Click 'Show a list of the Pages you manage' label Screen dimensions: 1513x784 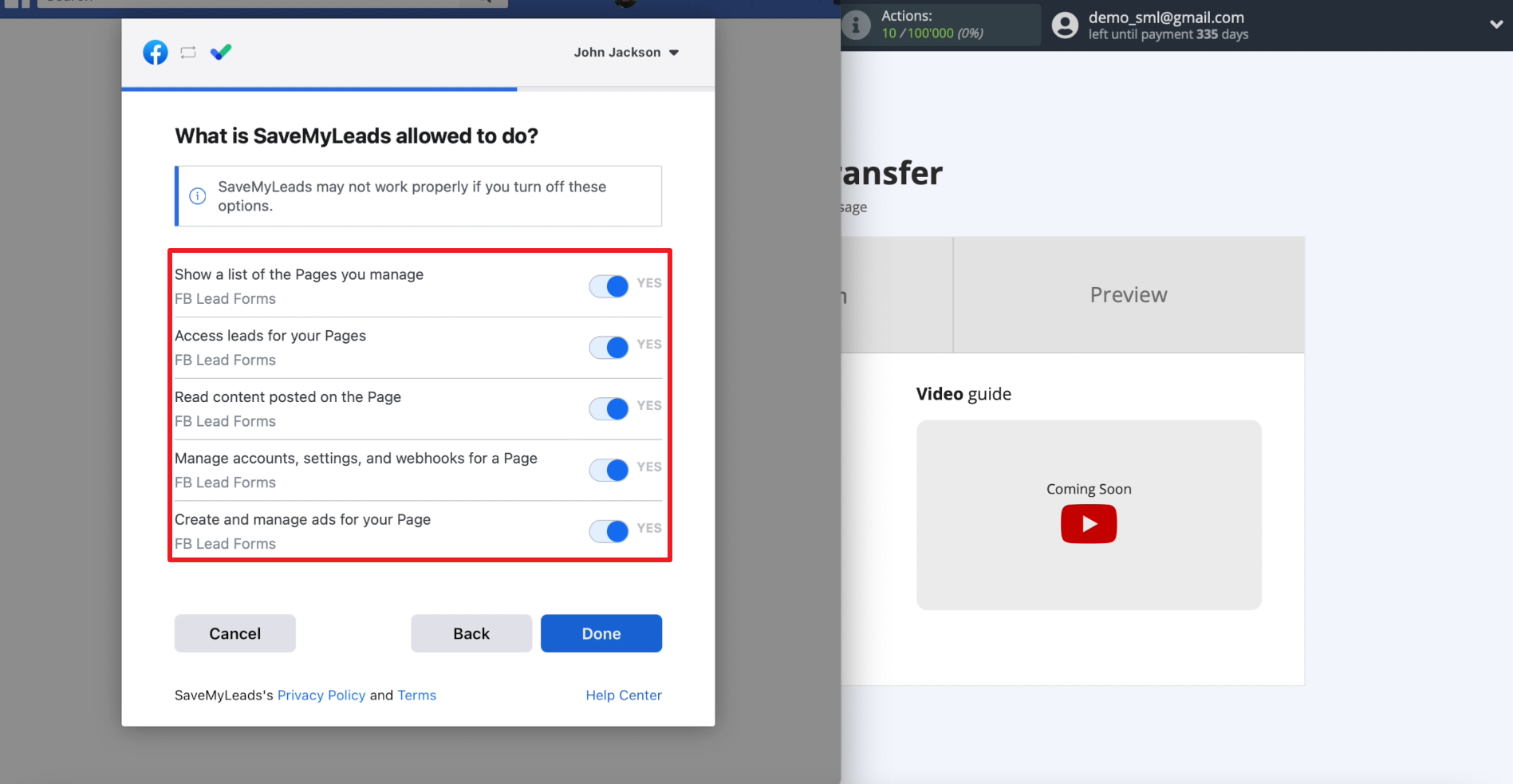pyautogui.click(x=299, y=274)
